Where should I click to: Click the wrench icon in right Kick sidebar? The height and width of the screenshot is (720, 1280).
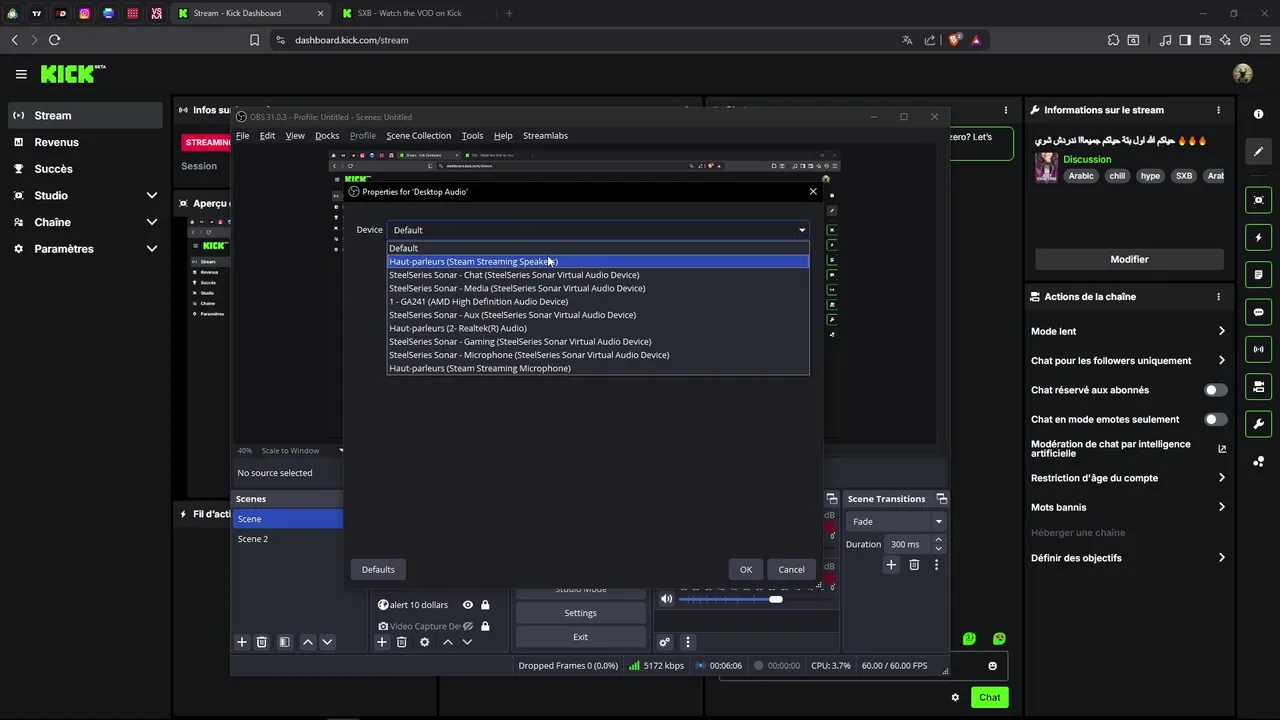tap(1258, 424)
